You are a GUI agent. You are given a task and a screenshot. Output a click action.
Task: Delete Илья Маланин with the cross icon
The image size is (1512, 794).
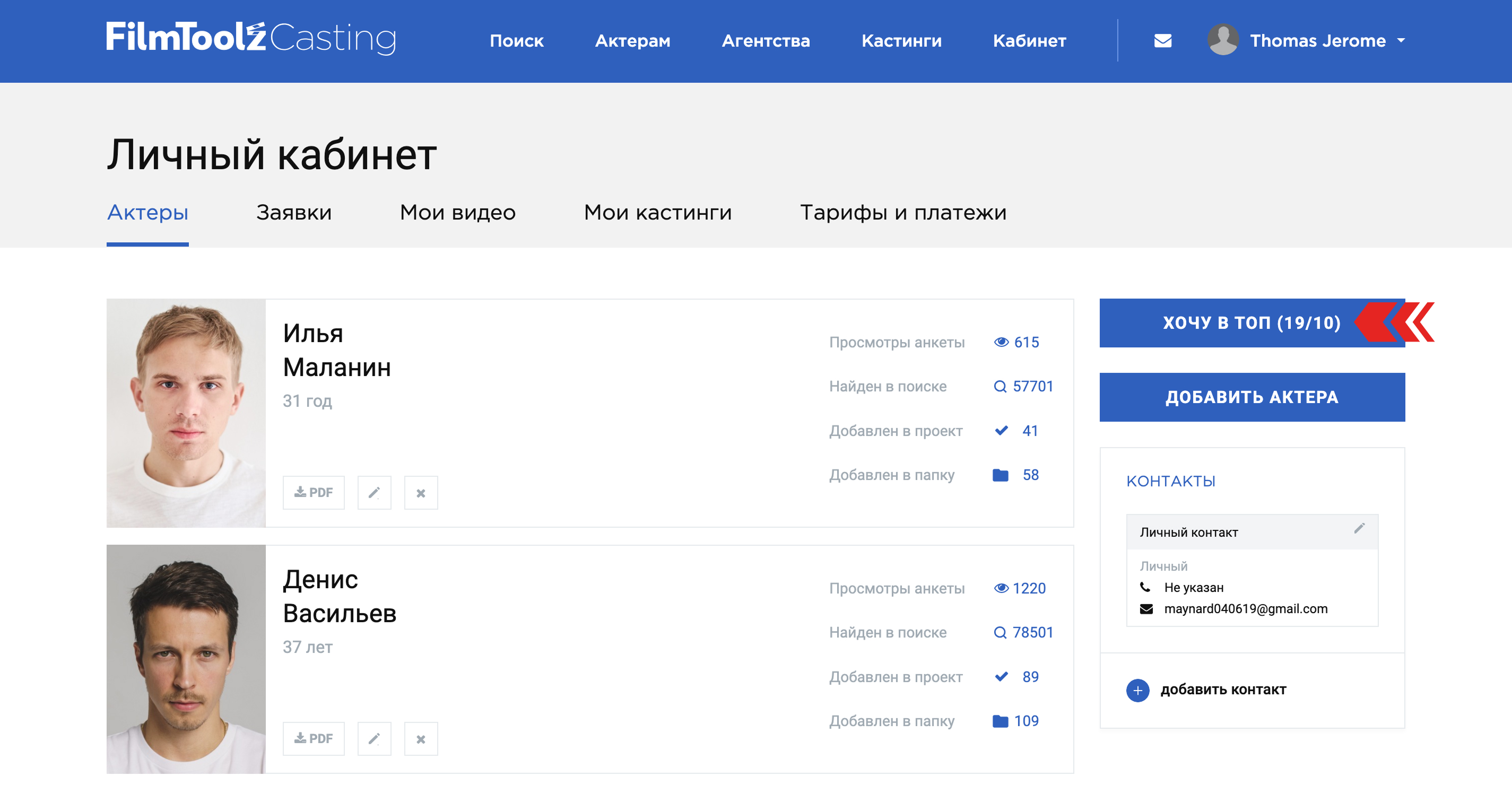point(421,492)
